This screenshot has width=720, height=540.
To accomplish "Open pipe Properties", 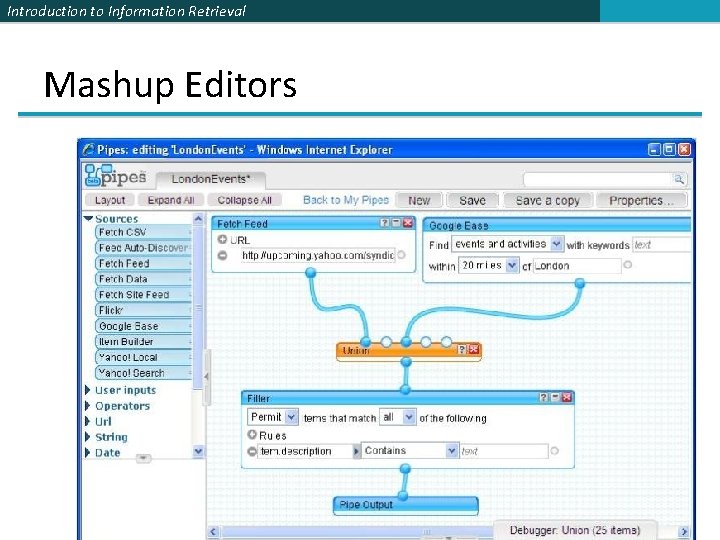I will [x=641, y=200].
